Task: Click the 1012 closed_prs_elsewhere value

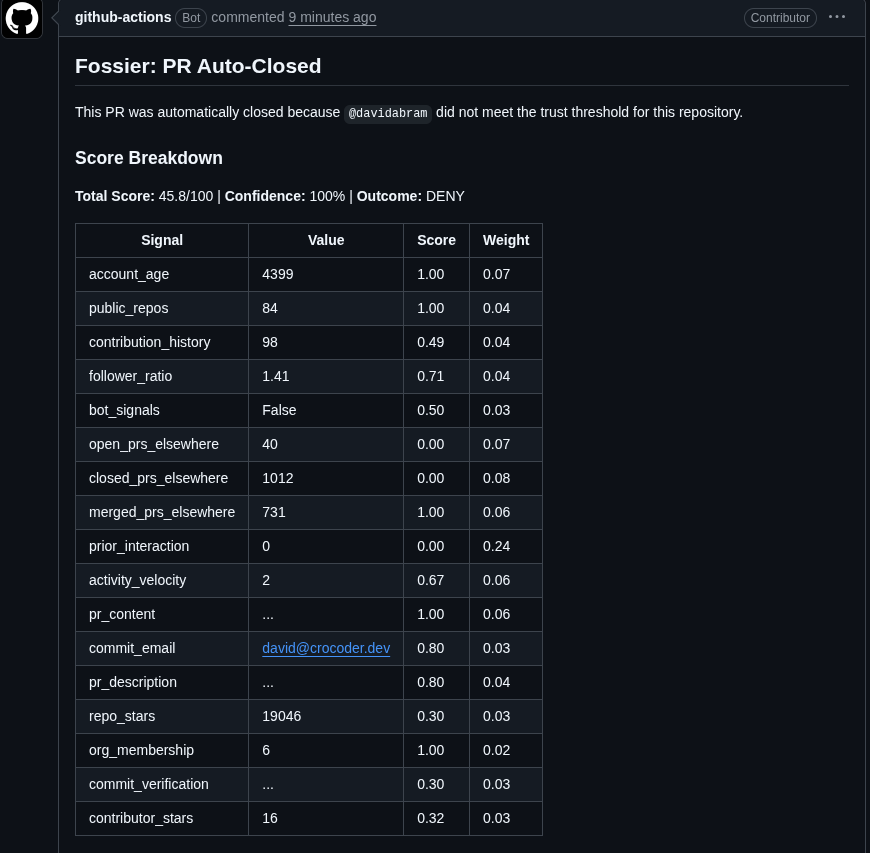Action: 277,478
